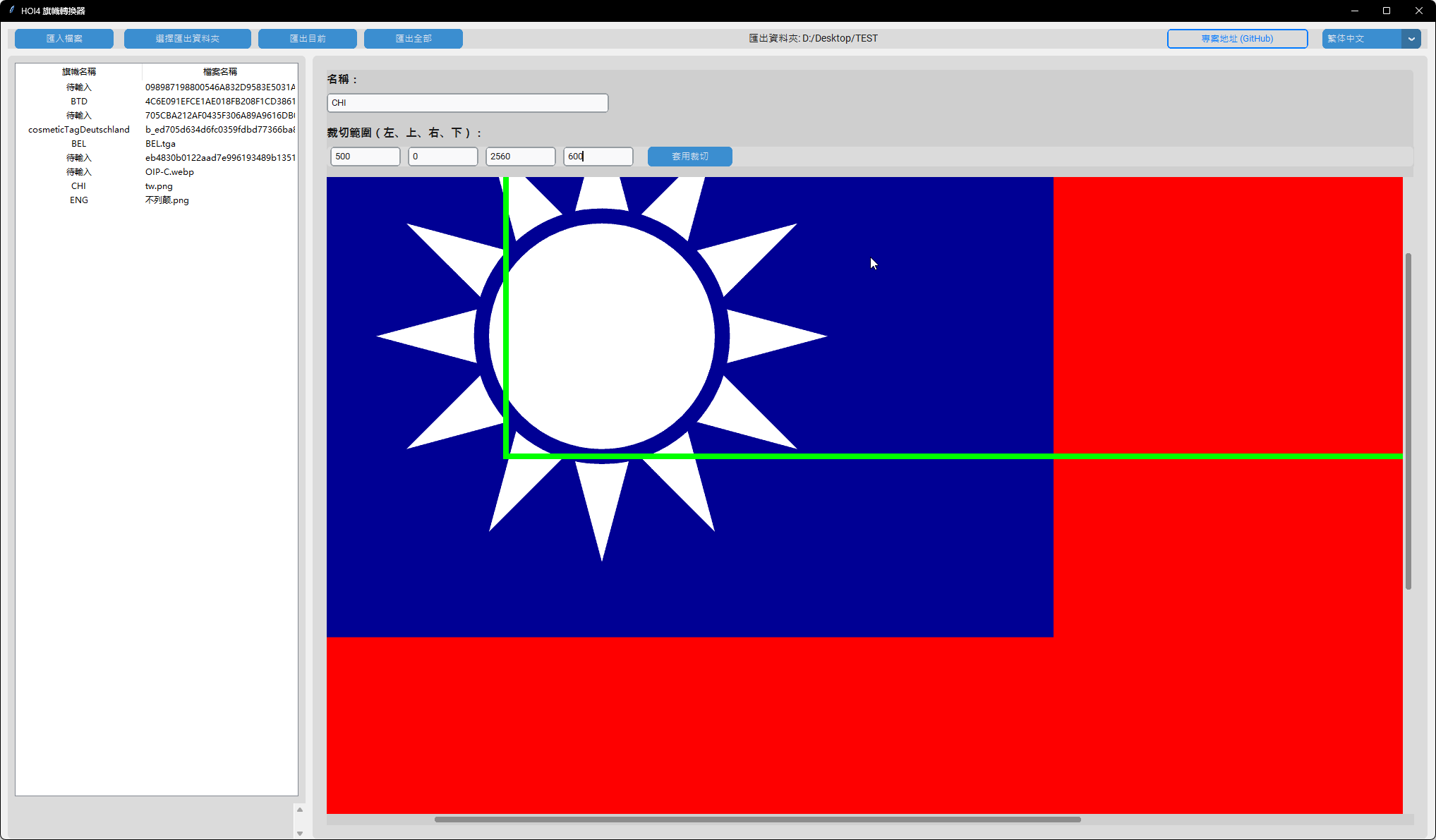
Task: Click the vertical scrollbar beside flag preview
Action: coord(1408,420)
